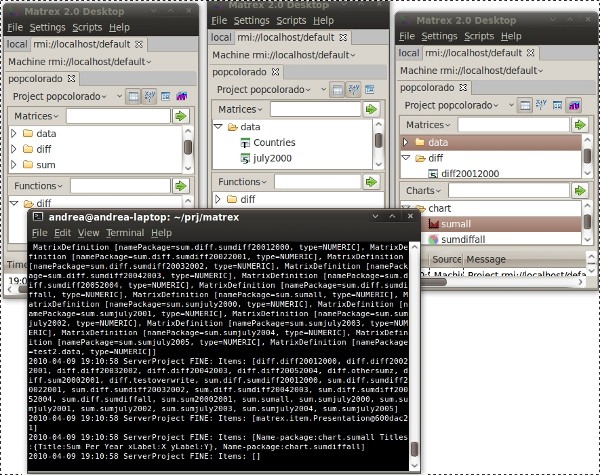This screenshot has width=600, height=475.
Task: Click Matrices list scrollbar in left window
Action: [x=188, y=147]
